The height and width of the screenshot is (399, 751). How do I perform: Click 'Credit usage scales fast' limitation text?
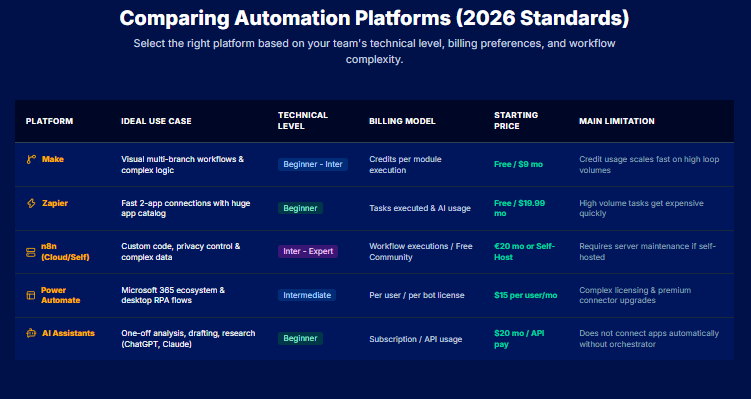coord(649,164)
